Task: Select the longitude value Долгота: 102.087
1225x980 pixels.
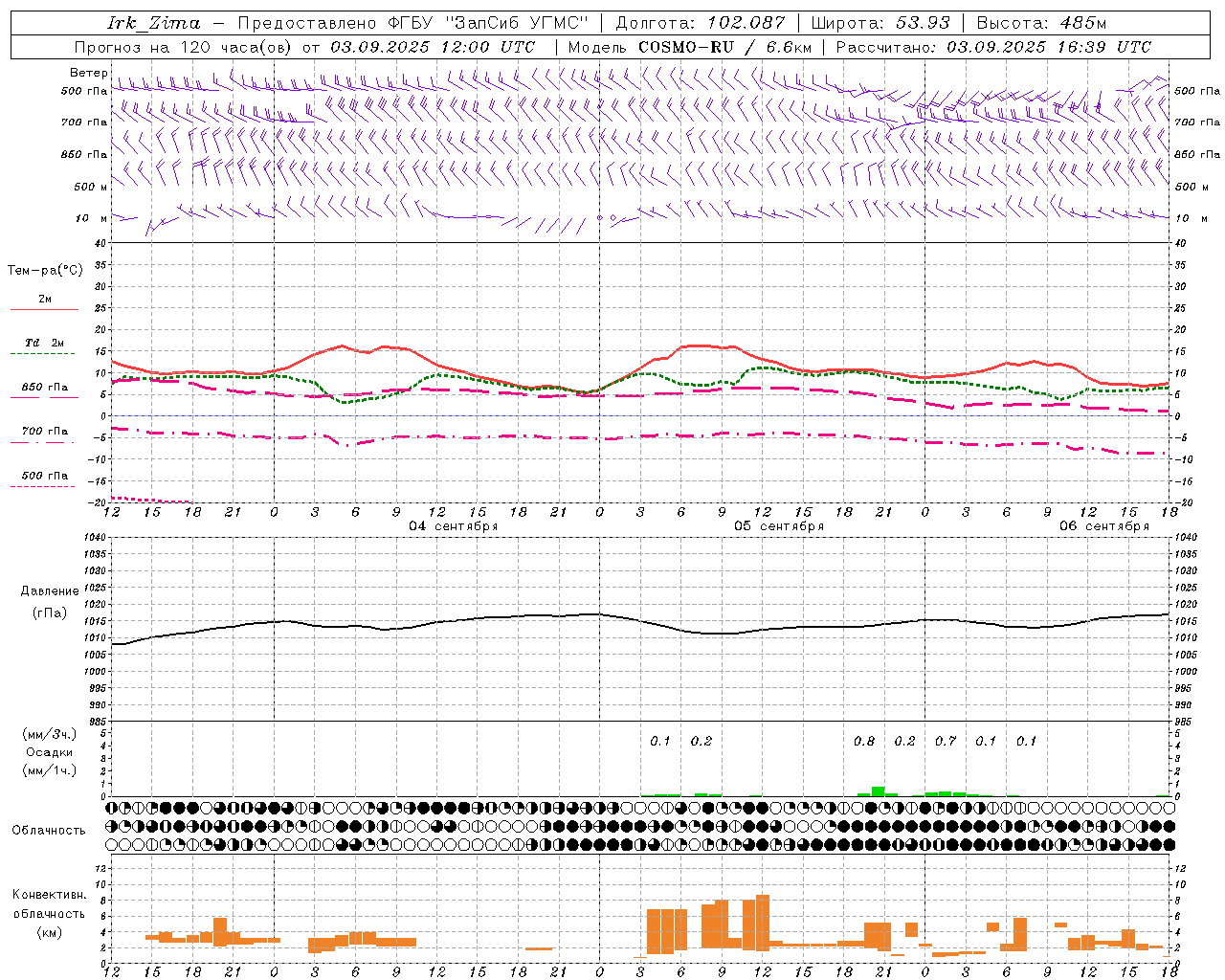Action: coord(701,23)
